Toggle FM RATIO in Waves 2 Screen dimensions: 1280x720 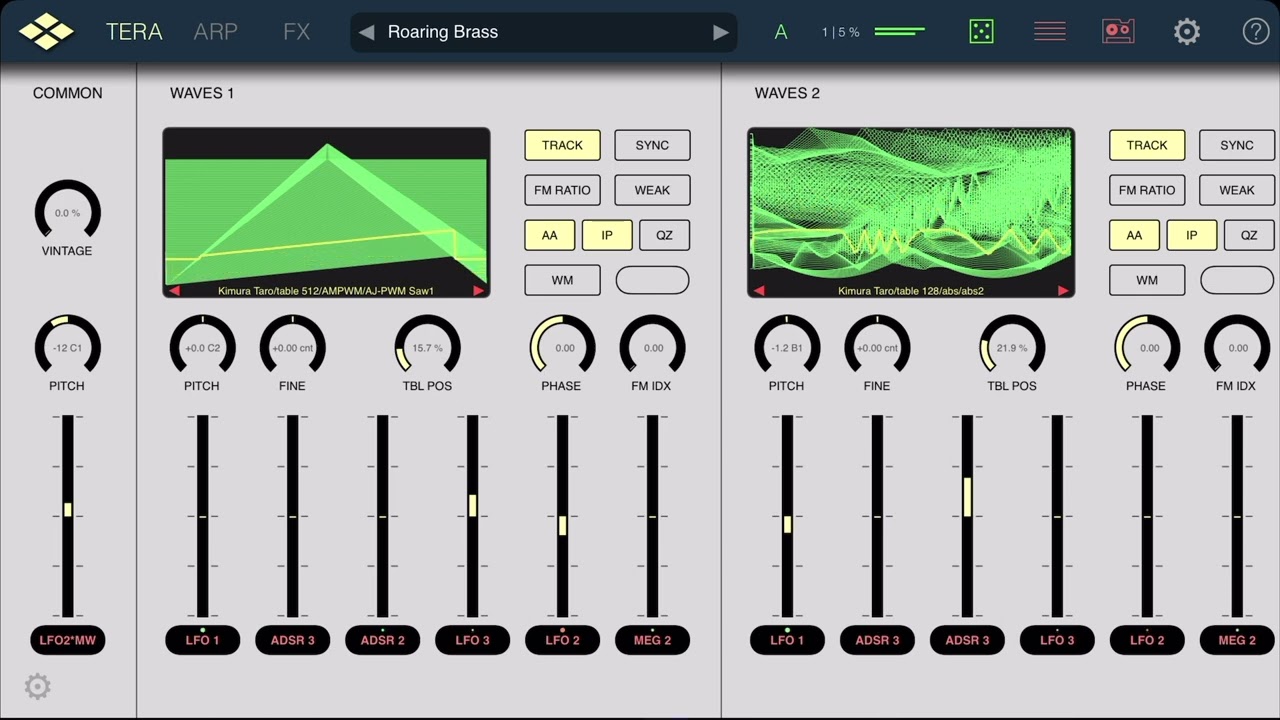pos(1147,190)
